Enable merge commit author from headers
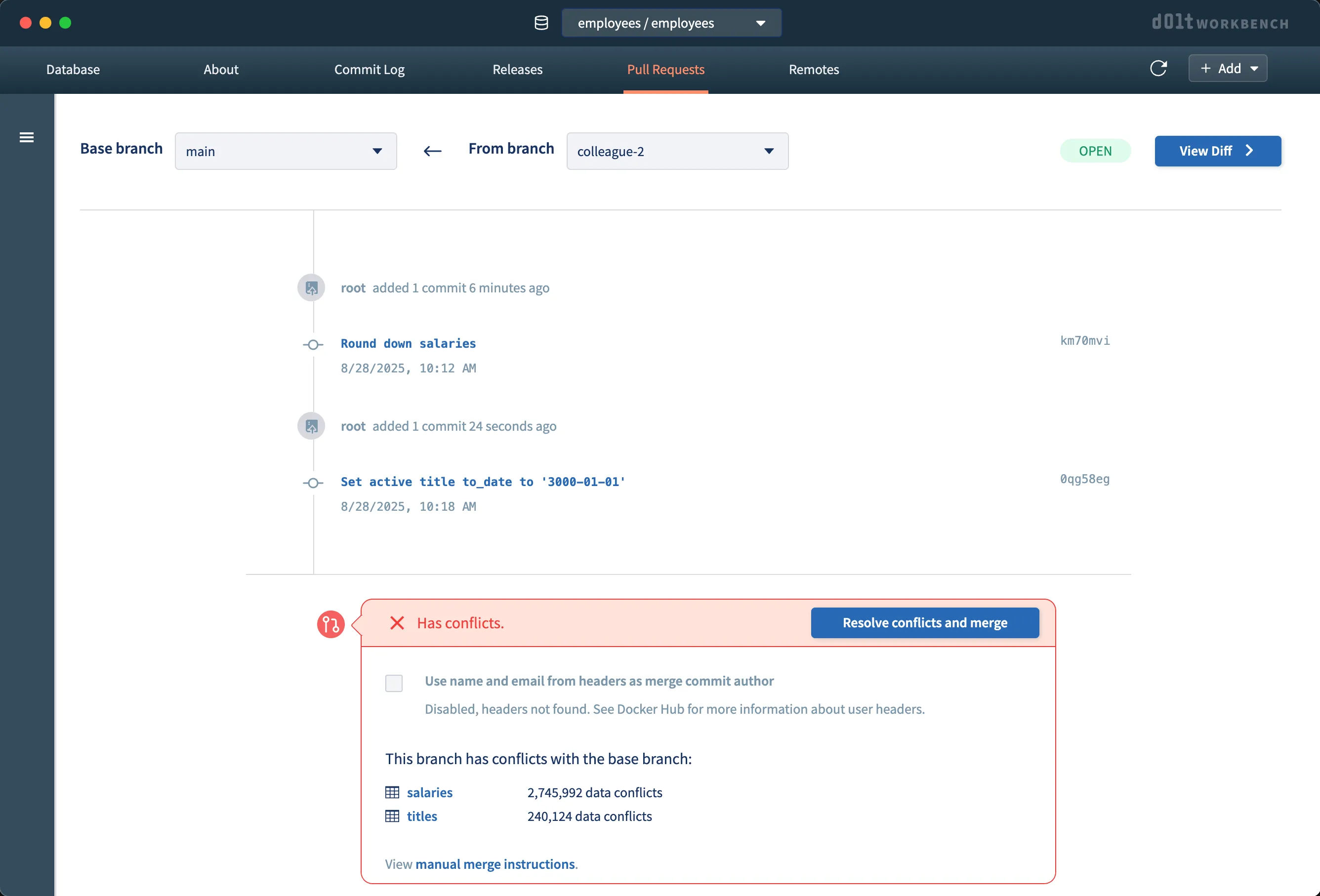This screenshot has height=896, width=1320. pyautogui.click(x=394, y=683)
